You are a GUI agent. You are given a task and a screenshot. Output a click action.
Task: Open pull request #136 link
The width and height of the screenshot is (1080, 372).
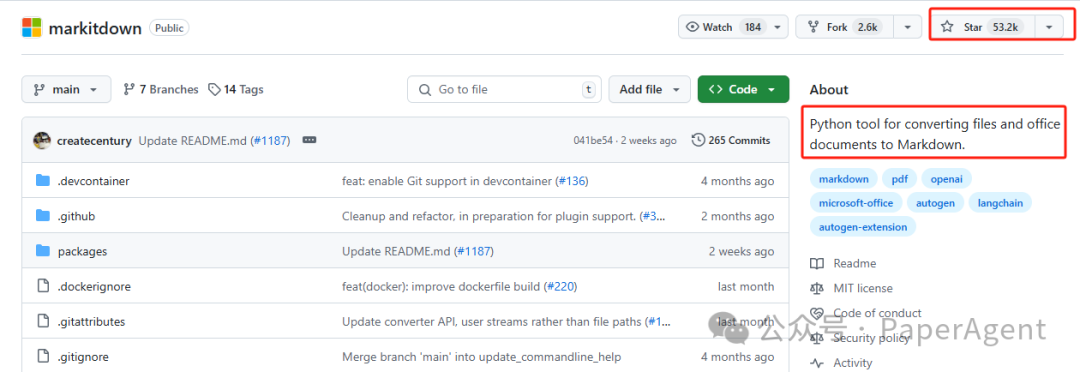[571, 181]
